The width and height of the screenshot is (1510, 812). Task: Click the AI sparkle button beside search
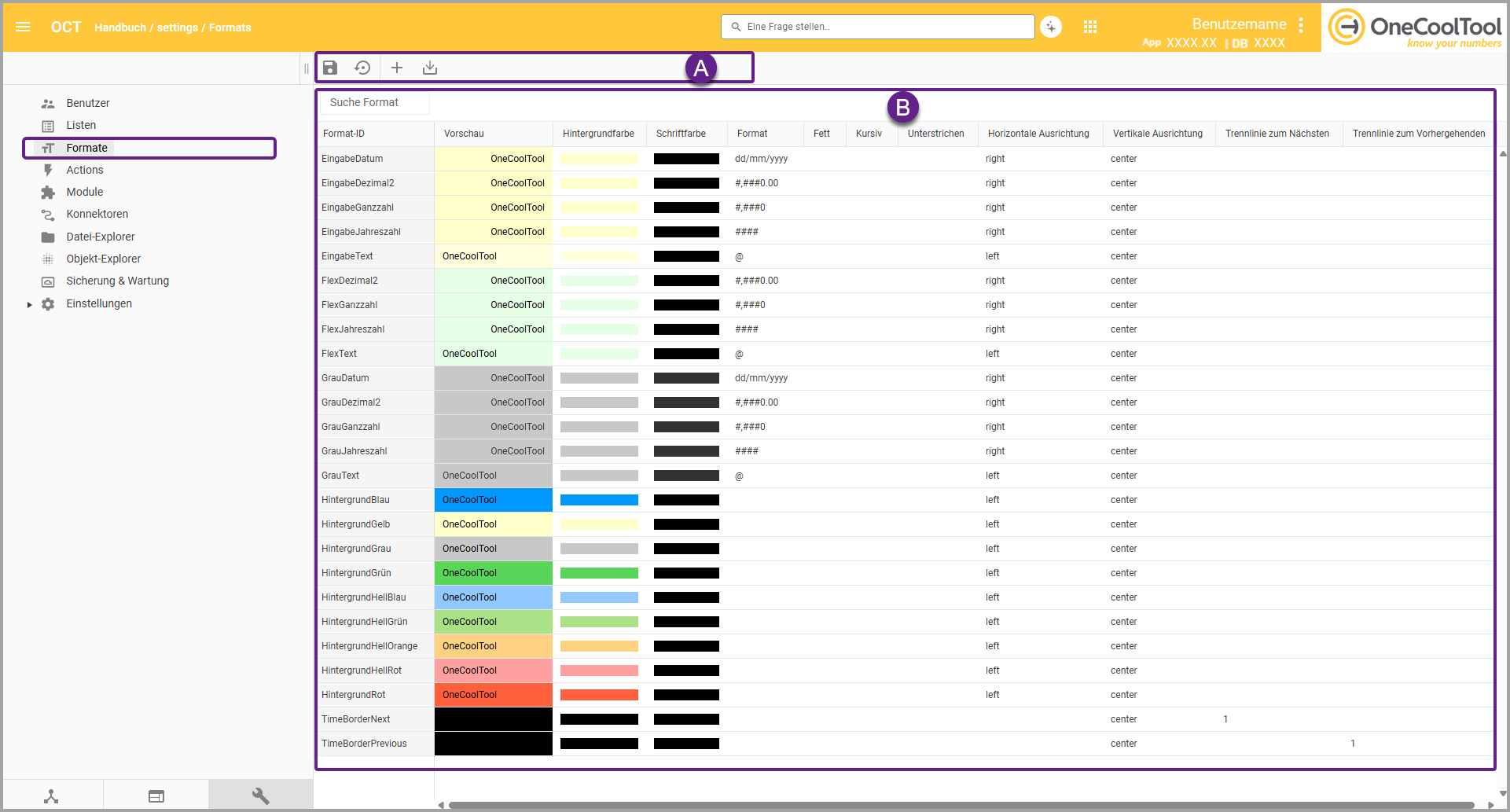(1051, 28)
